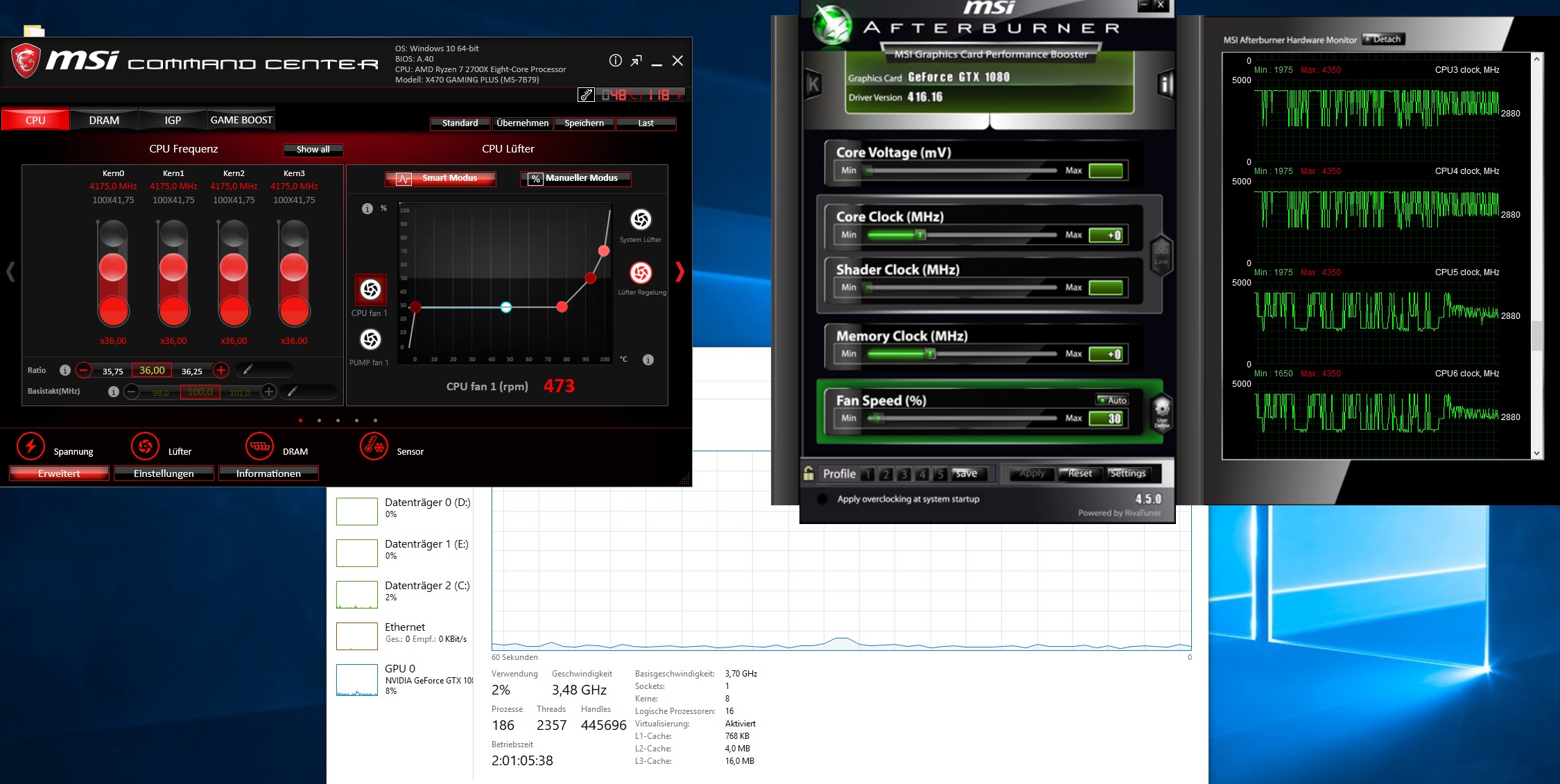
Task: Open the Sensor icon in Command Center
Action: (374, 446)
